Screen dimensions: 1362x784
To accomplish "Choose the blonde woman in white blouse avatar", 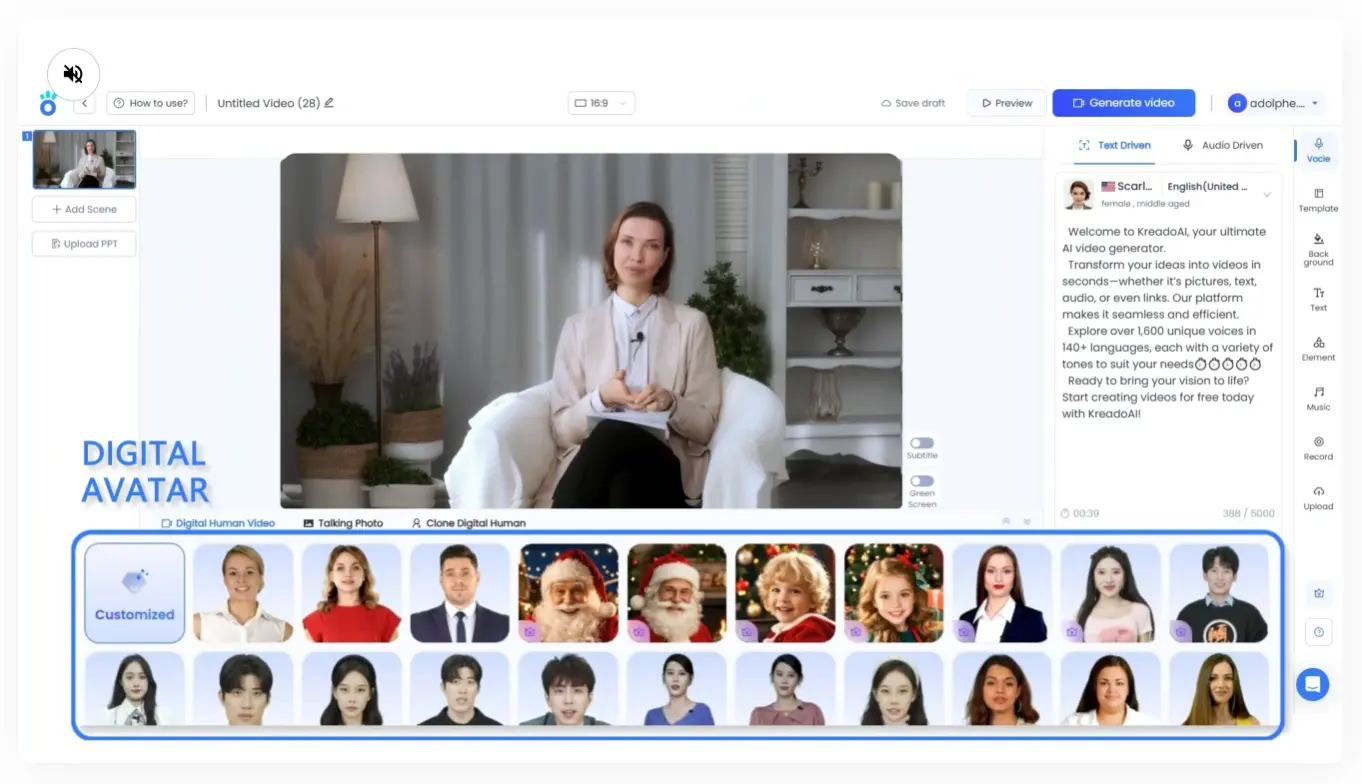I will [x=243, y=593].
